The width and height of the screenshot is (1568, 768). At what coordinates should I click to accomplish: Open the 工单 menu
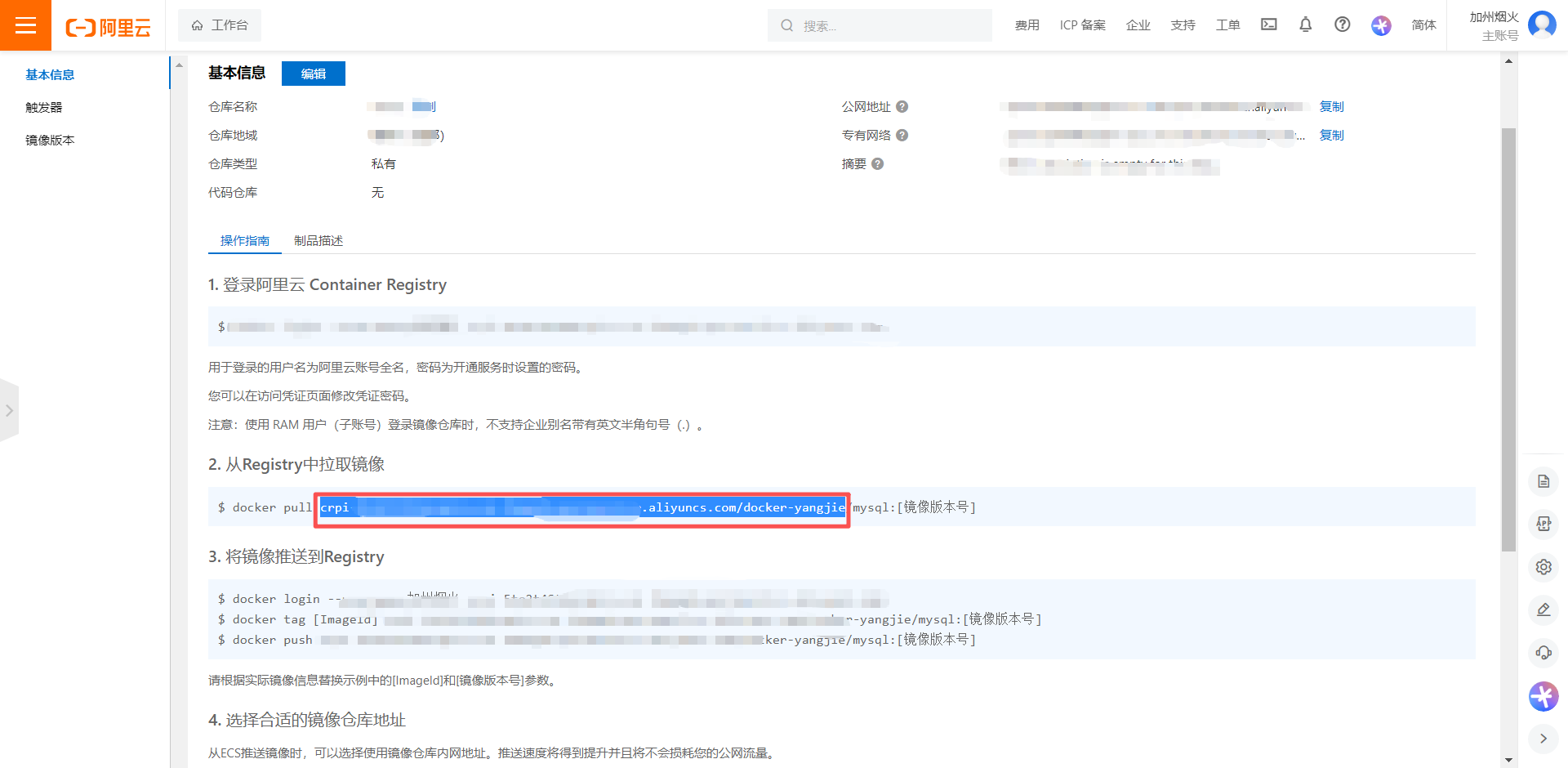pos(1227,25)
